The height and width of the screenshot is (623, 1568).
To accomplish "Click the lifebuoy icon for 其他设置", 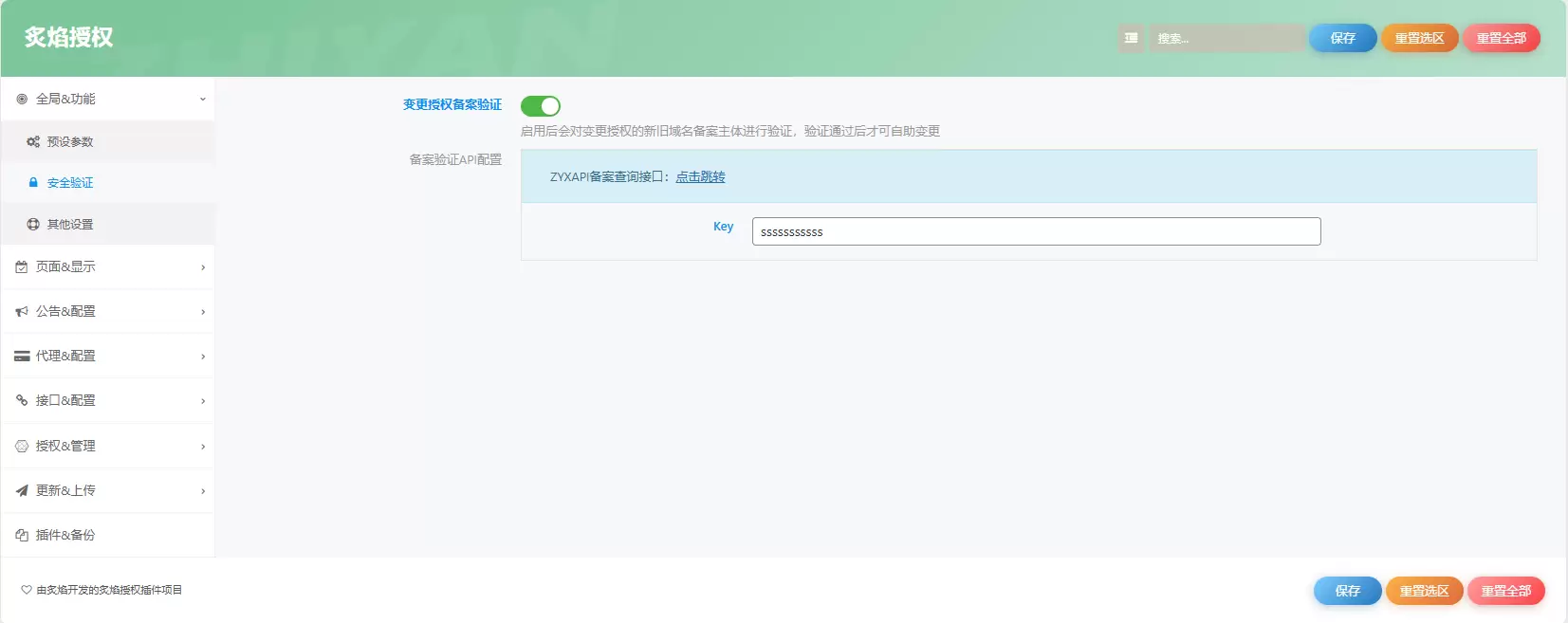I will (33, 225).
